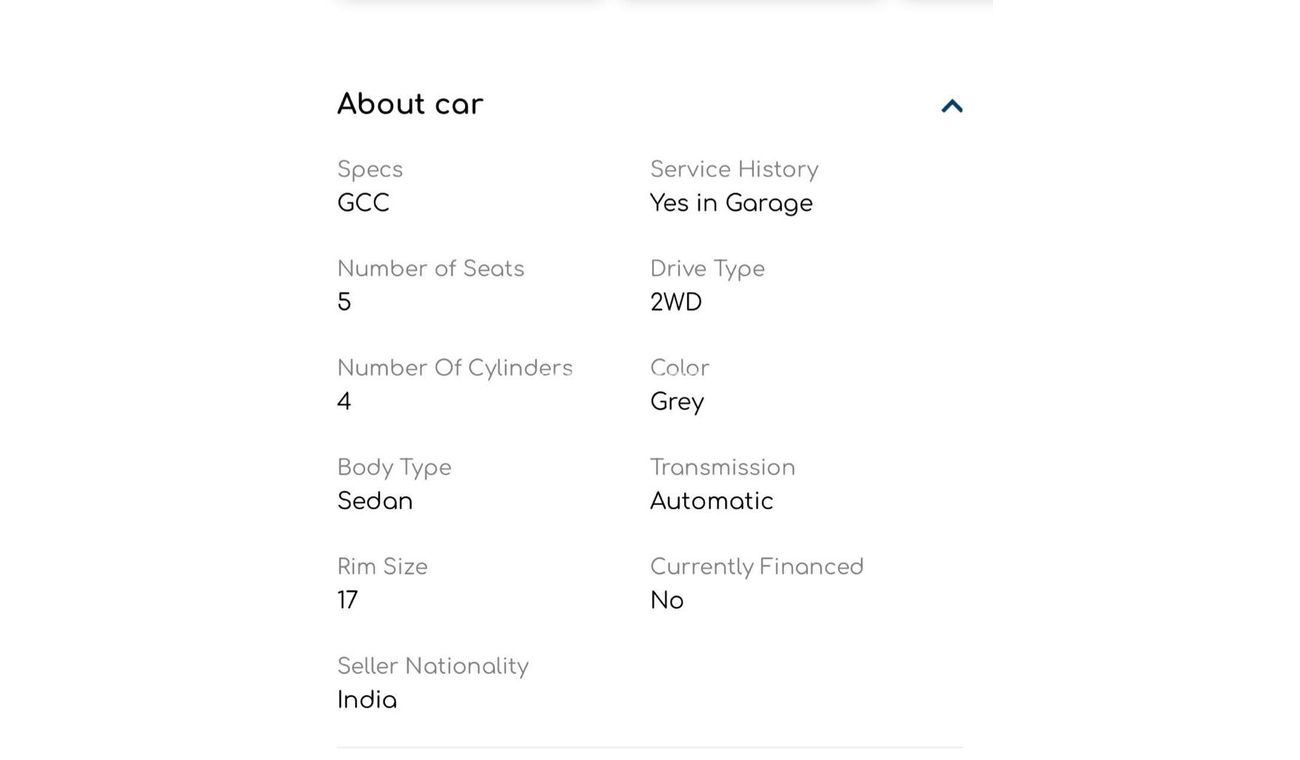Click the GCC specs value
1300x760 pixels.
[363, 203]
